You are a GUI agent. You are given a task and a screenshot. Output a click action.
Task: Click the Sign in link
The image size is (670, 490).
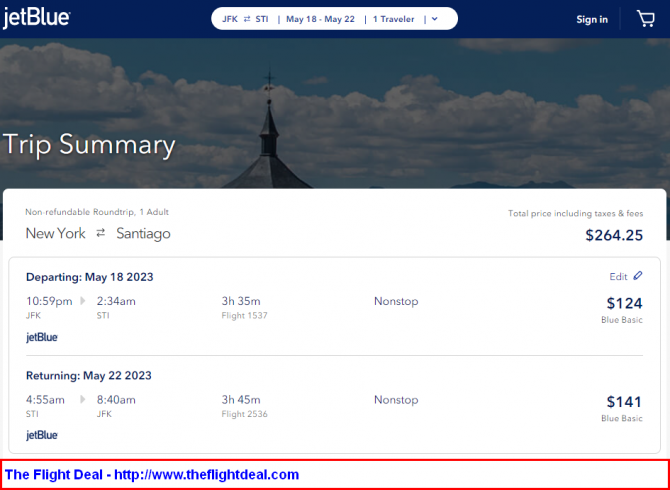tap(592, 19)
